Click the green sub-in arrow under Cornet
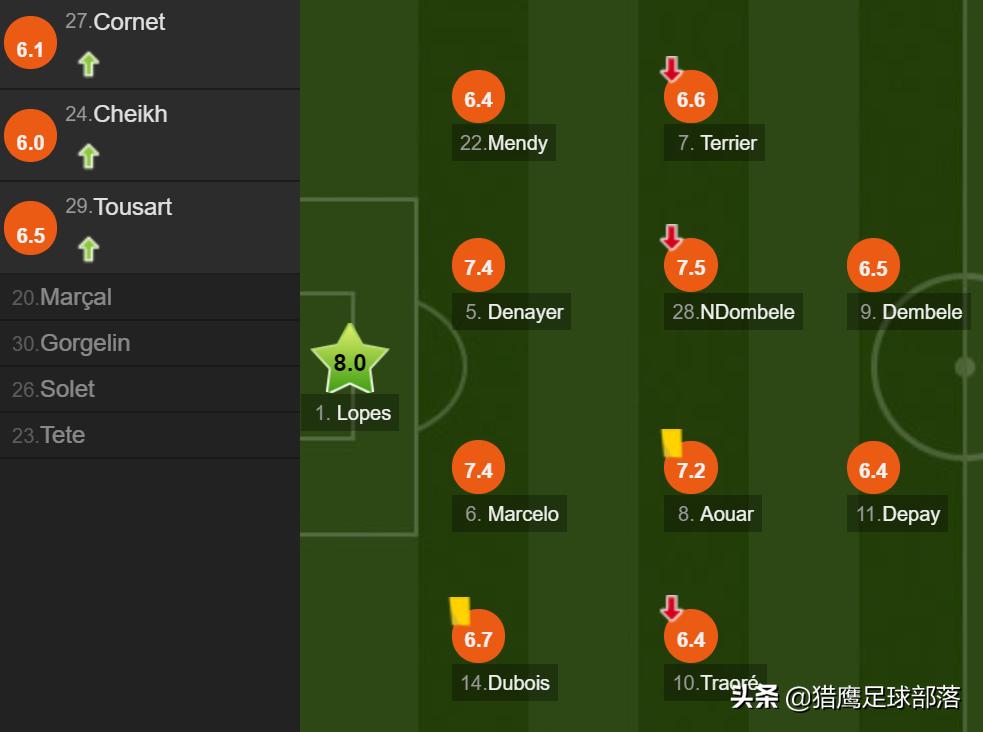This screenshot has width=983, height=732. 89,65
